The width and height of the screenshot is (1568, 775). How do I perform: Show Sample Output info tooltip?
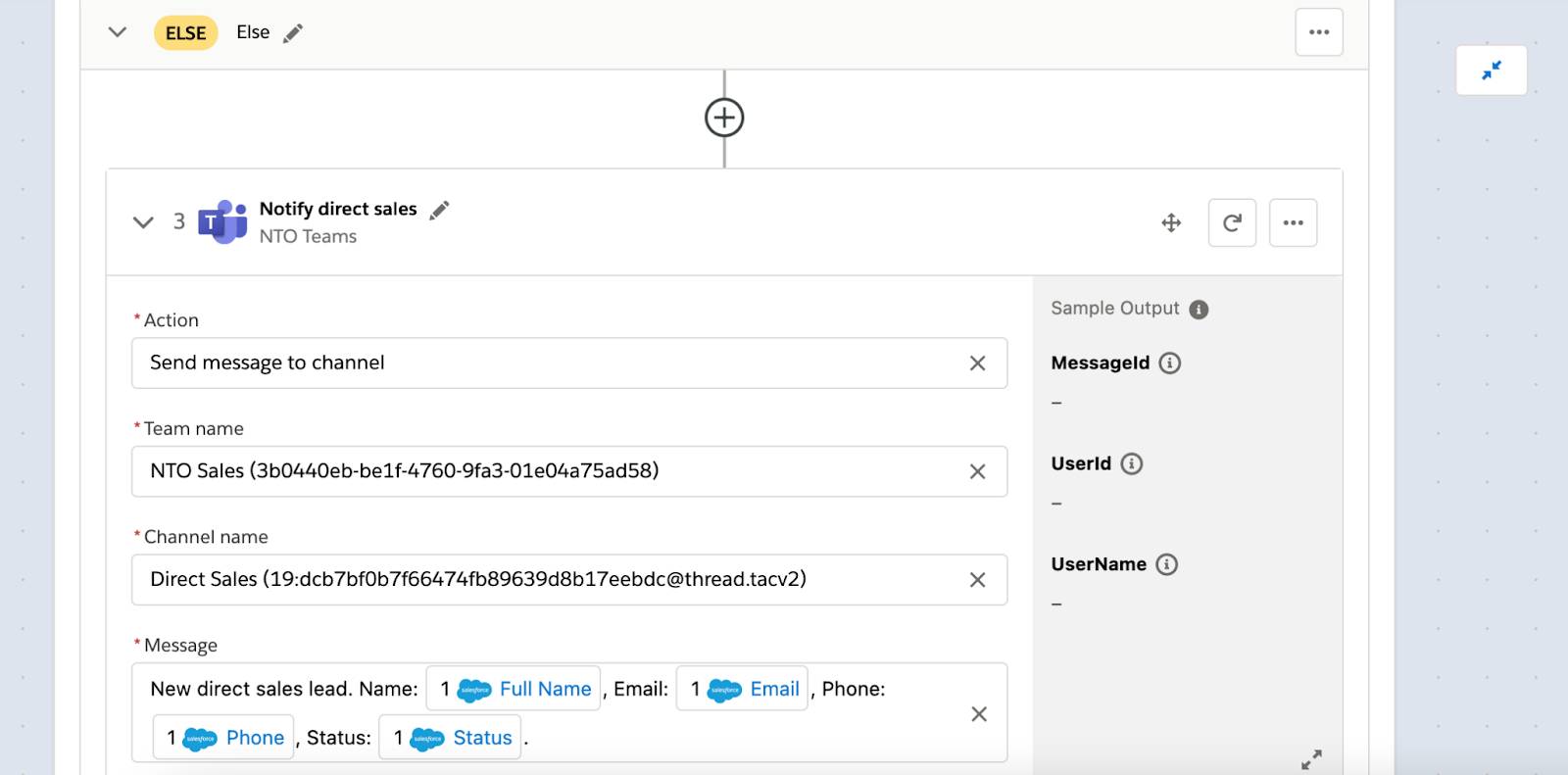tap(1199, 310)
